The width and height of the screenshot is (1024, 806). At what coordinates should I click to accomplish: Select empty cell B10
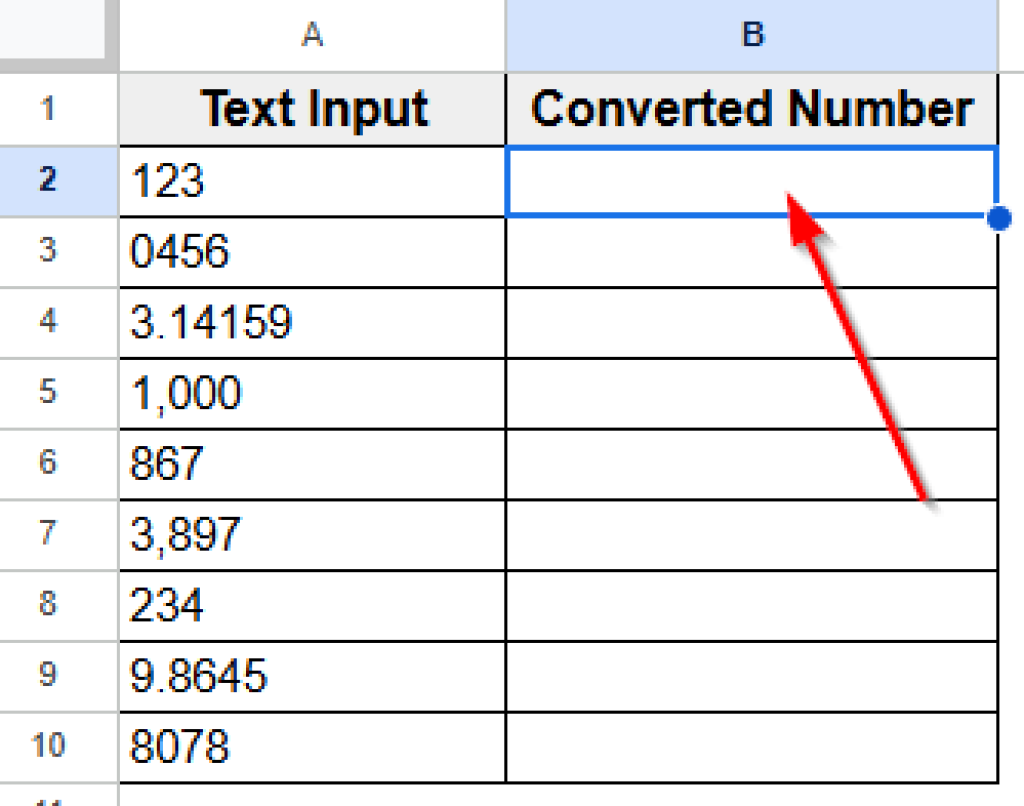tap(751, 746)
